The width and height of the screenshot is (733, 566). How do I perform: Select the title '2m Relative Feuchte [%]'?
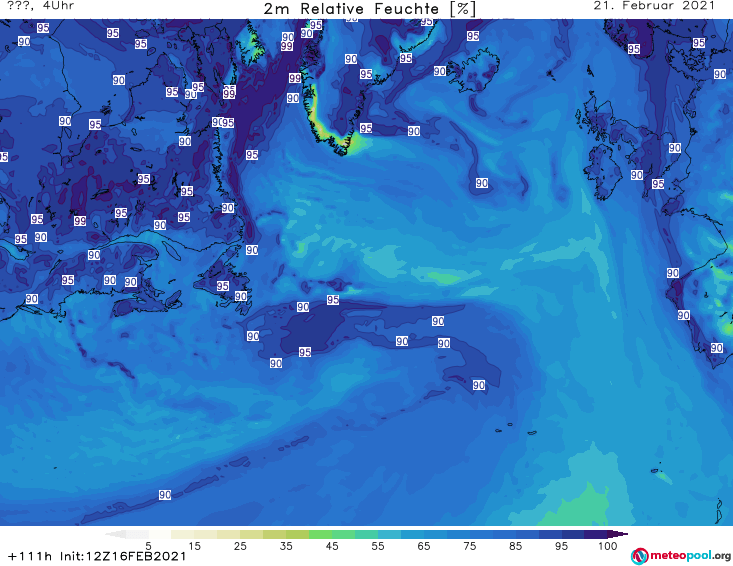(369, 9)
